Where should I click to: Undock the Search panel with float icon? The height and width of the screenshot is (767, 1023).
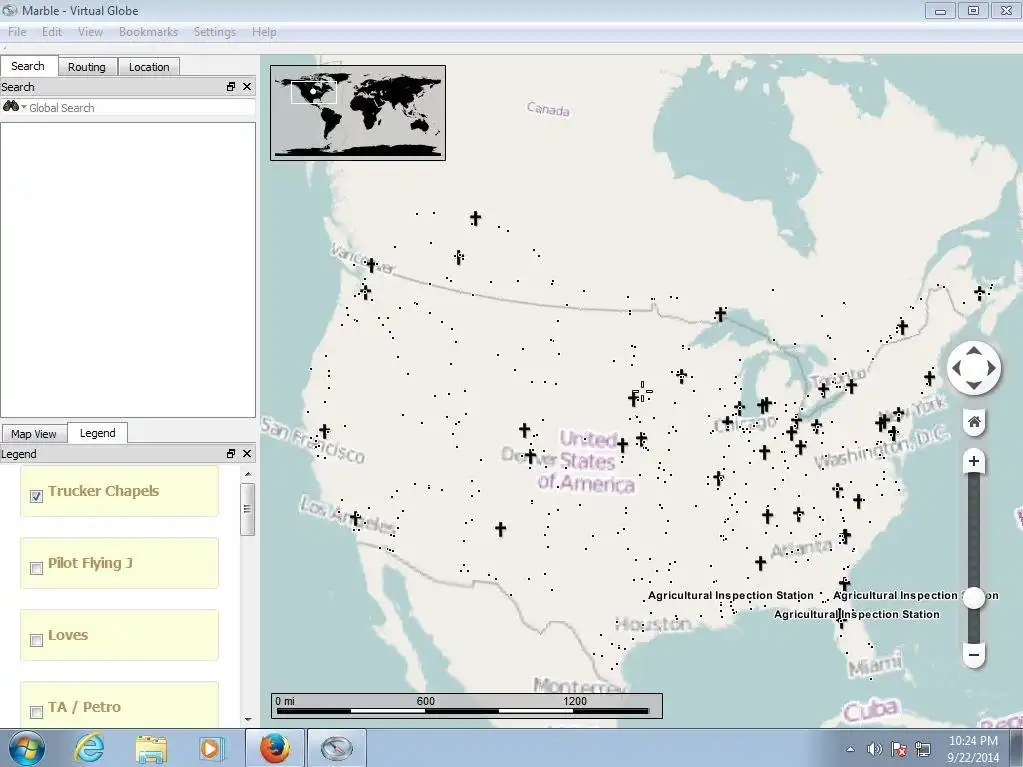[231, 87]
